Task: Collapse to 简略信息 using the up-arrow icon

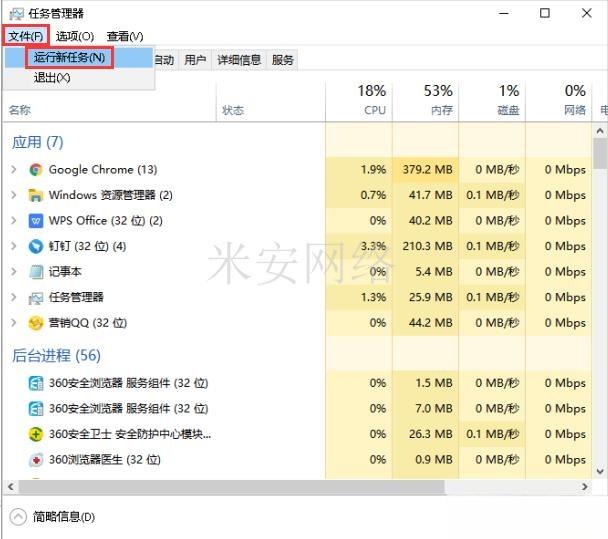Action: (18, 517)
